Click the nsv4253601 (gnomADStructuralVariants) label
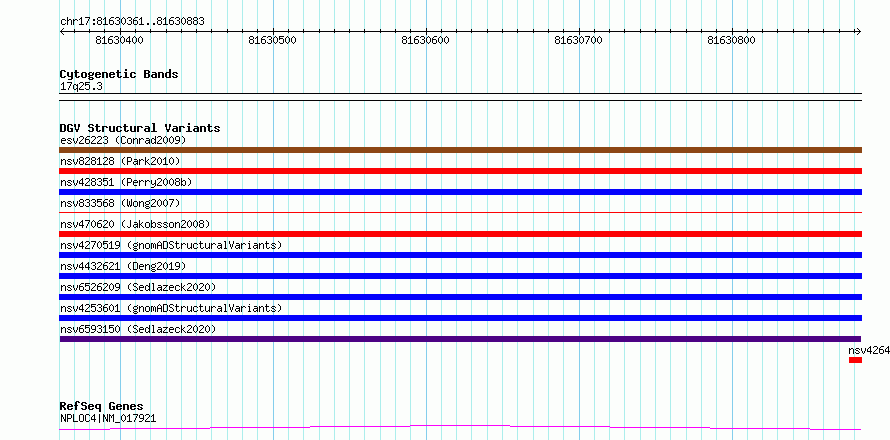 tap(171, 308)
